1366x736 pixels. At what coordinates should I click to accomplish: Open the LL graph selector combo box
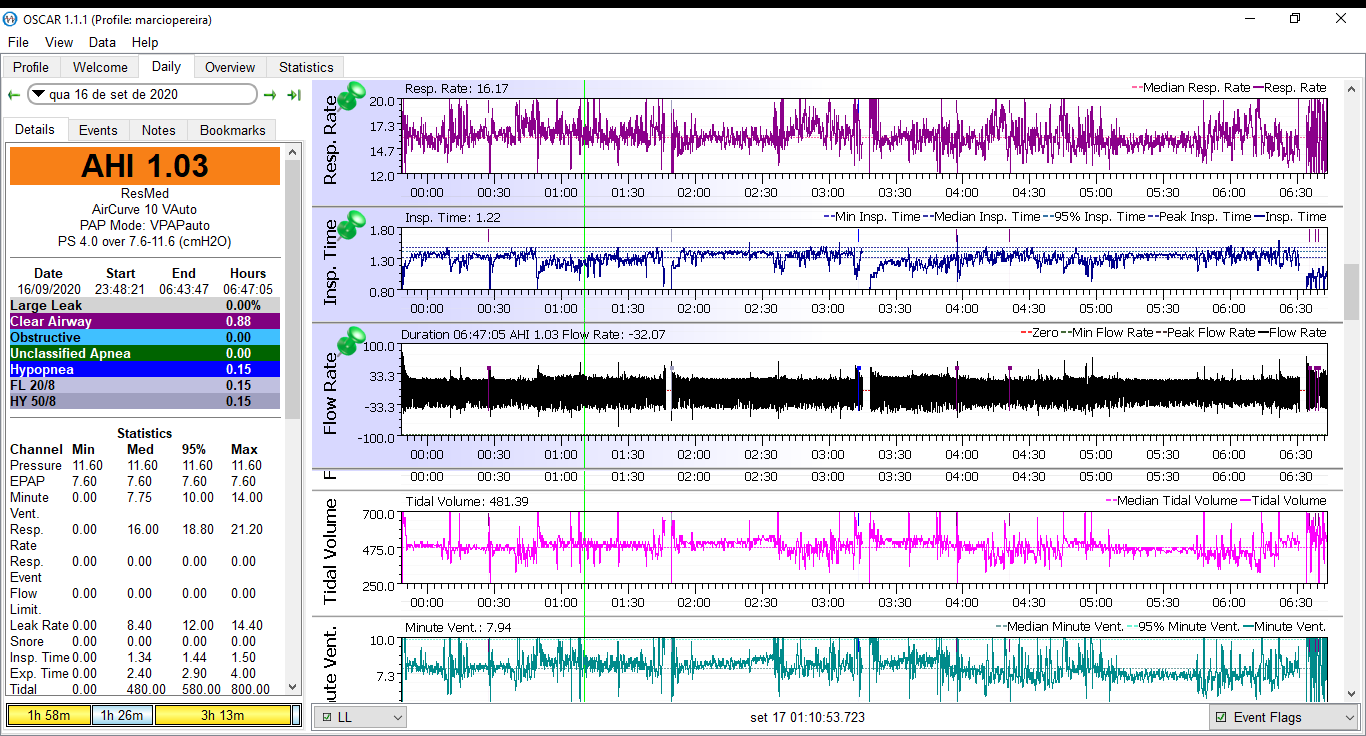[x=360, y=717]
